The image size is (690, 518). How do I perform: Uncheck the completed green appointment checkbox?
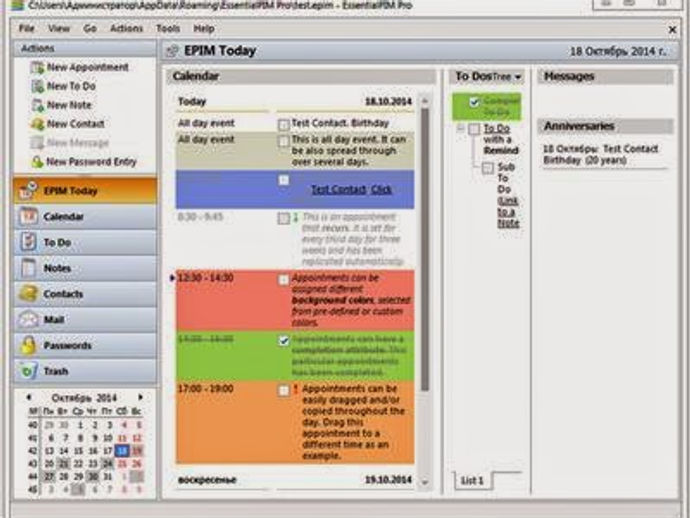click(284, 341)
